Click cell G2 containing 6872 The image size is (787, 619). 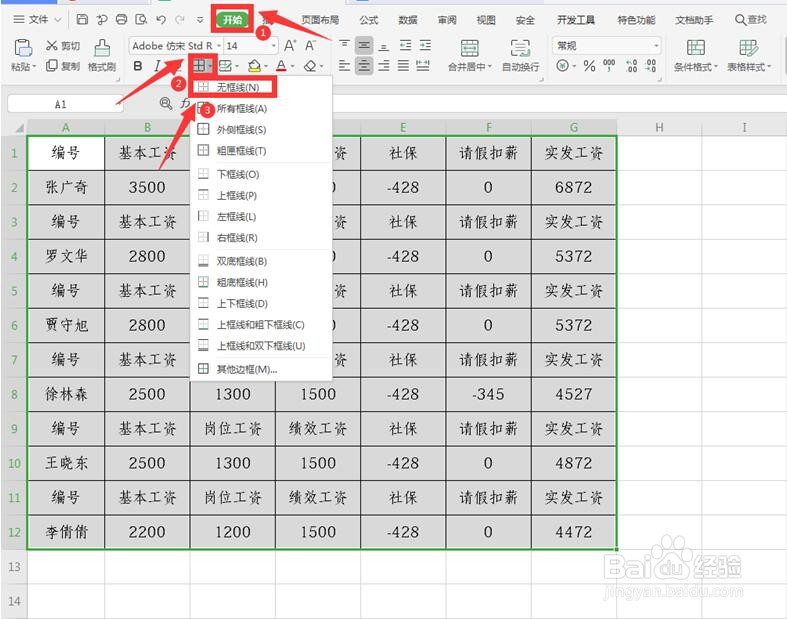pos(574,187)
